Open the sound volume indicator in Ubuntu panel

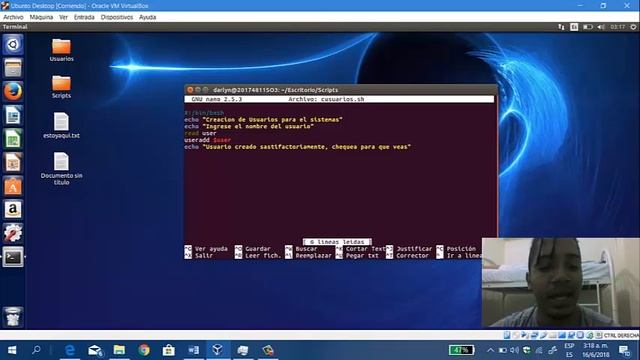(601, 27)
